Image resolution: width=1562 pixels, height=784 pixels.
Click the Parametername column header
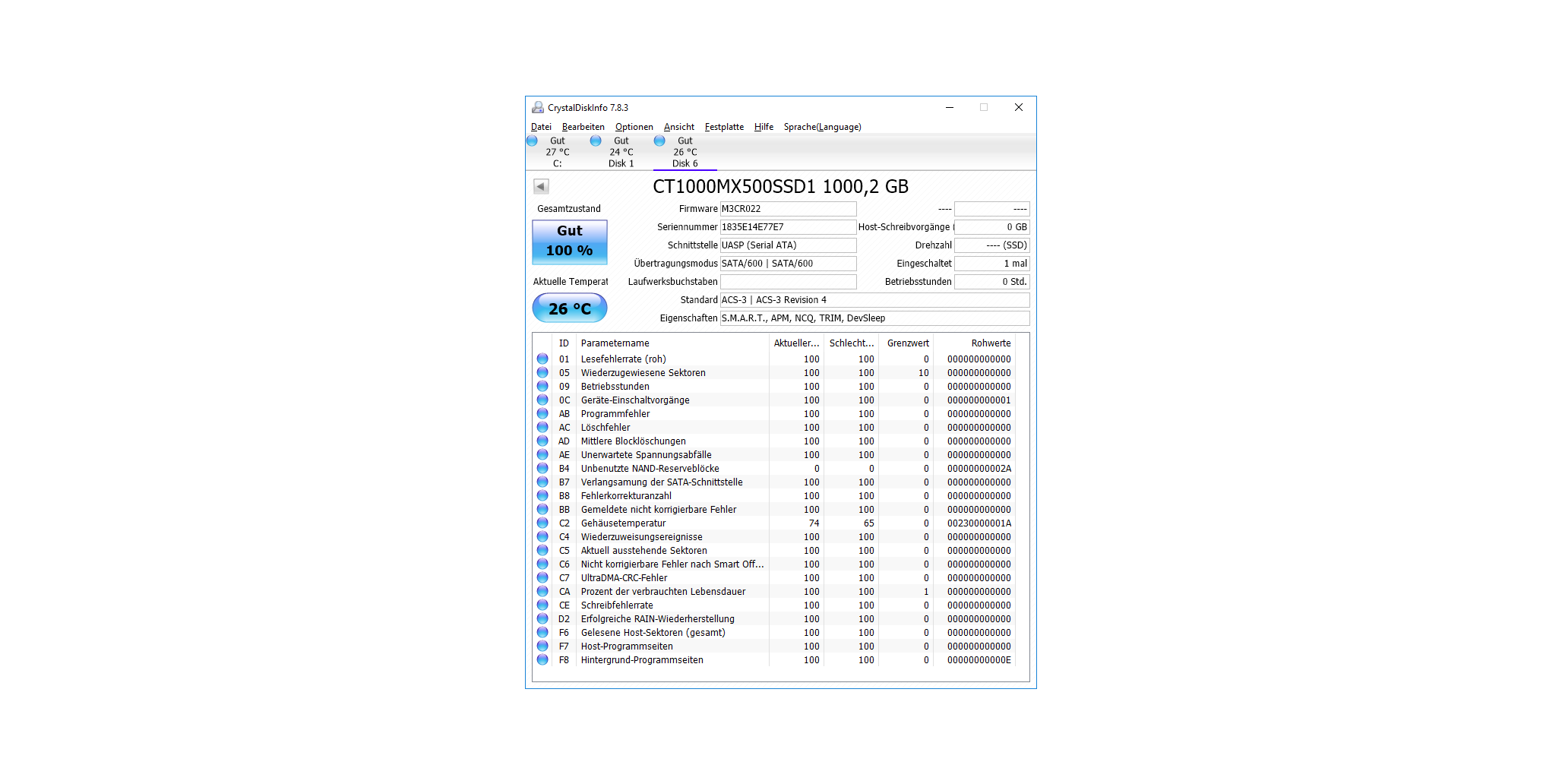point(672,343)
